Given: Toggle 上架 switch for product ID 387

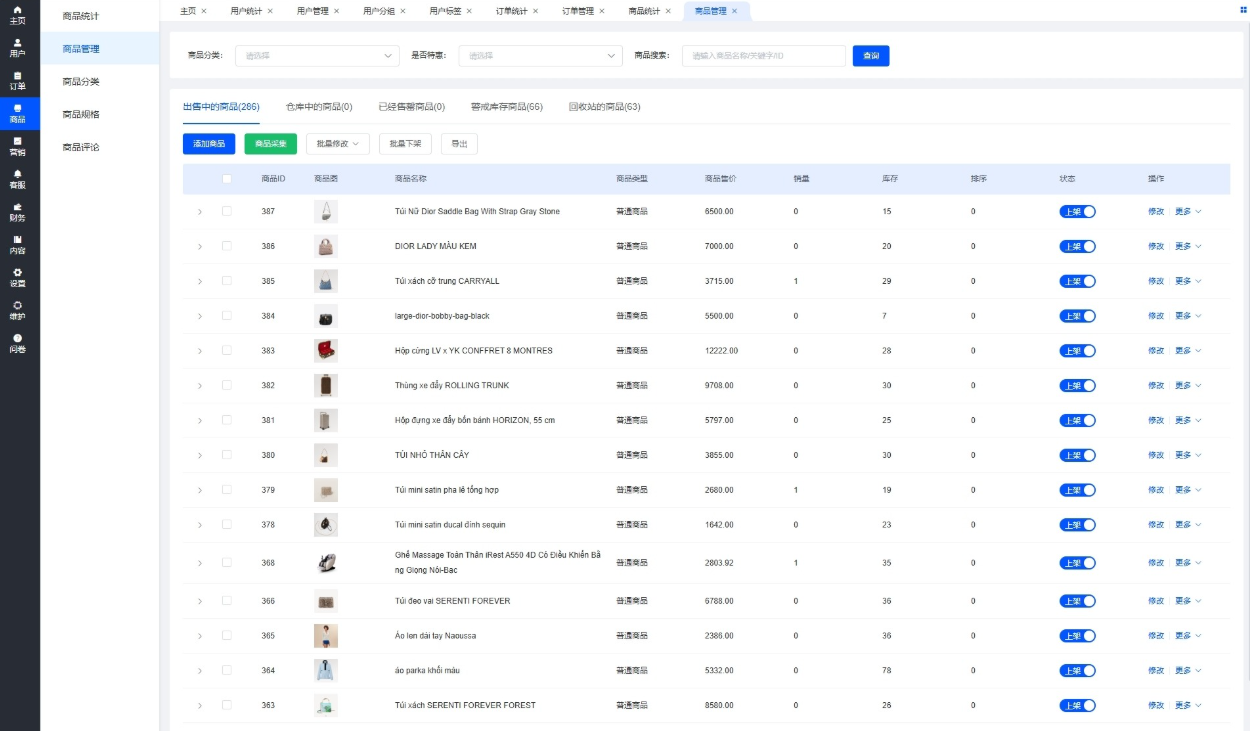Looking at the screenshot, I should pos(1077,212).
